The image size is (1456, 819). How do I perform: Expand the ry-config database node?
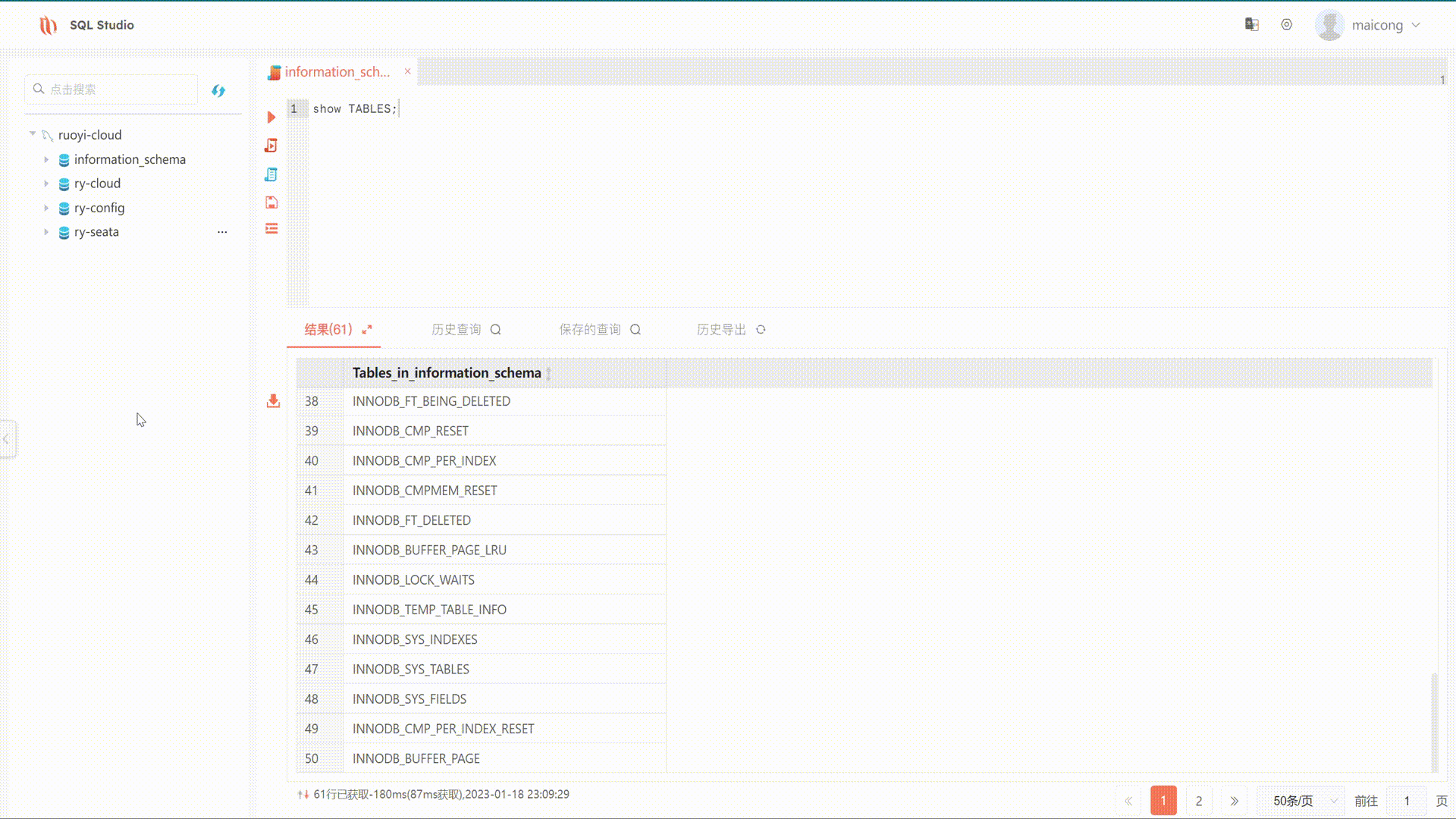click(46, 208)
